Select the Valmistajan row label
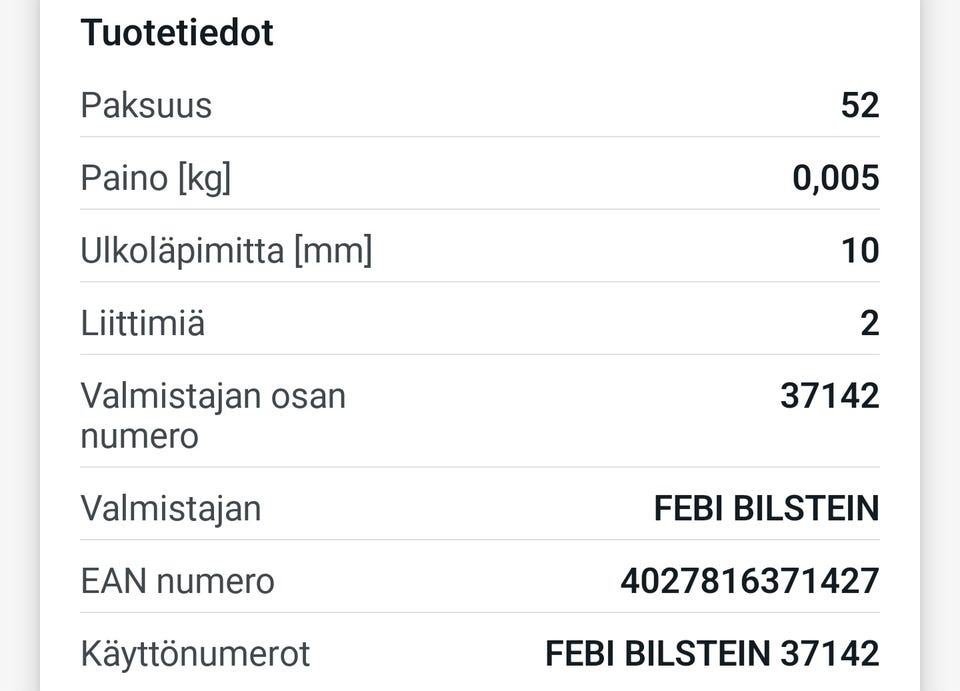Screen dimensions: 960x691 (171, 509)
